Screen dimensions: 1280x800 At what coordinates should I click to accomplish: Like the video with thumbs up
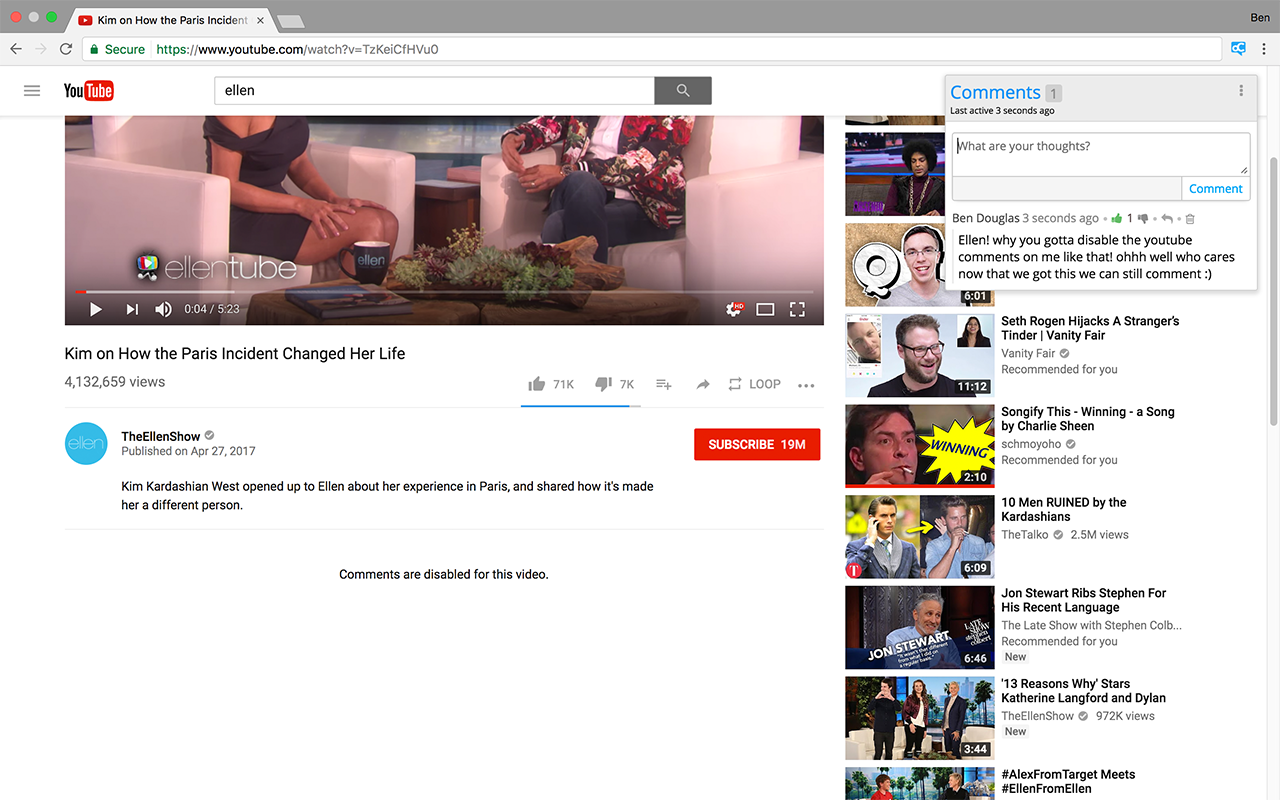537,384
